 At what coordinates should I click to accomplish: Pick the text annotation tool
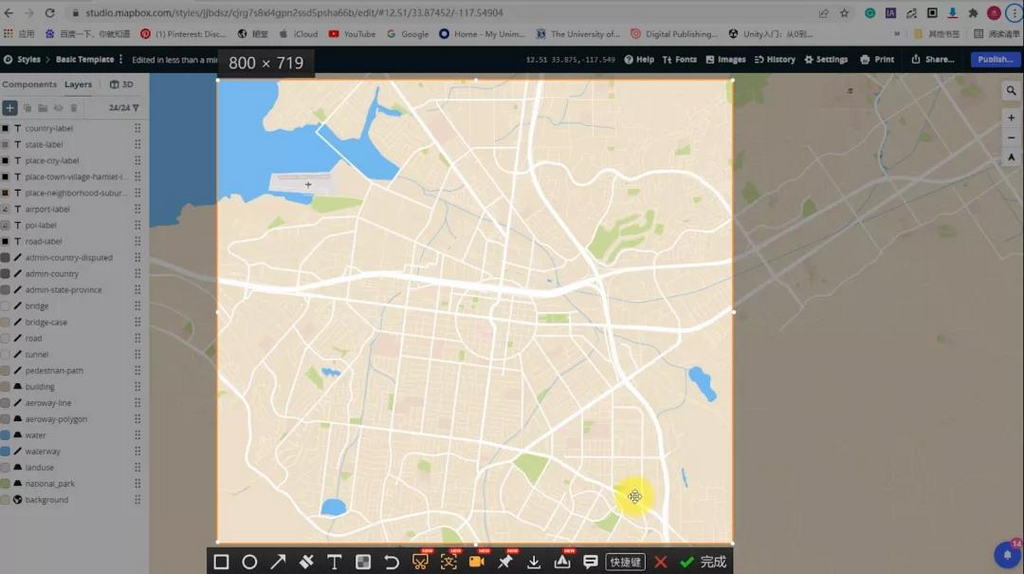pos(334,562)
